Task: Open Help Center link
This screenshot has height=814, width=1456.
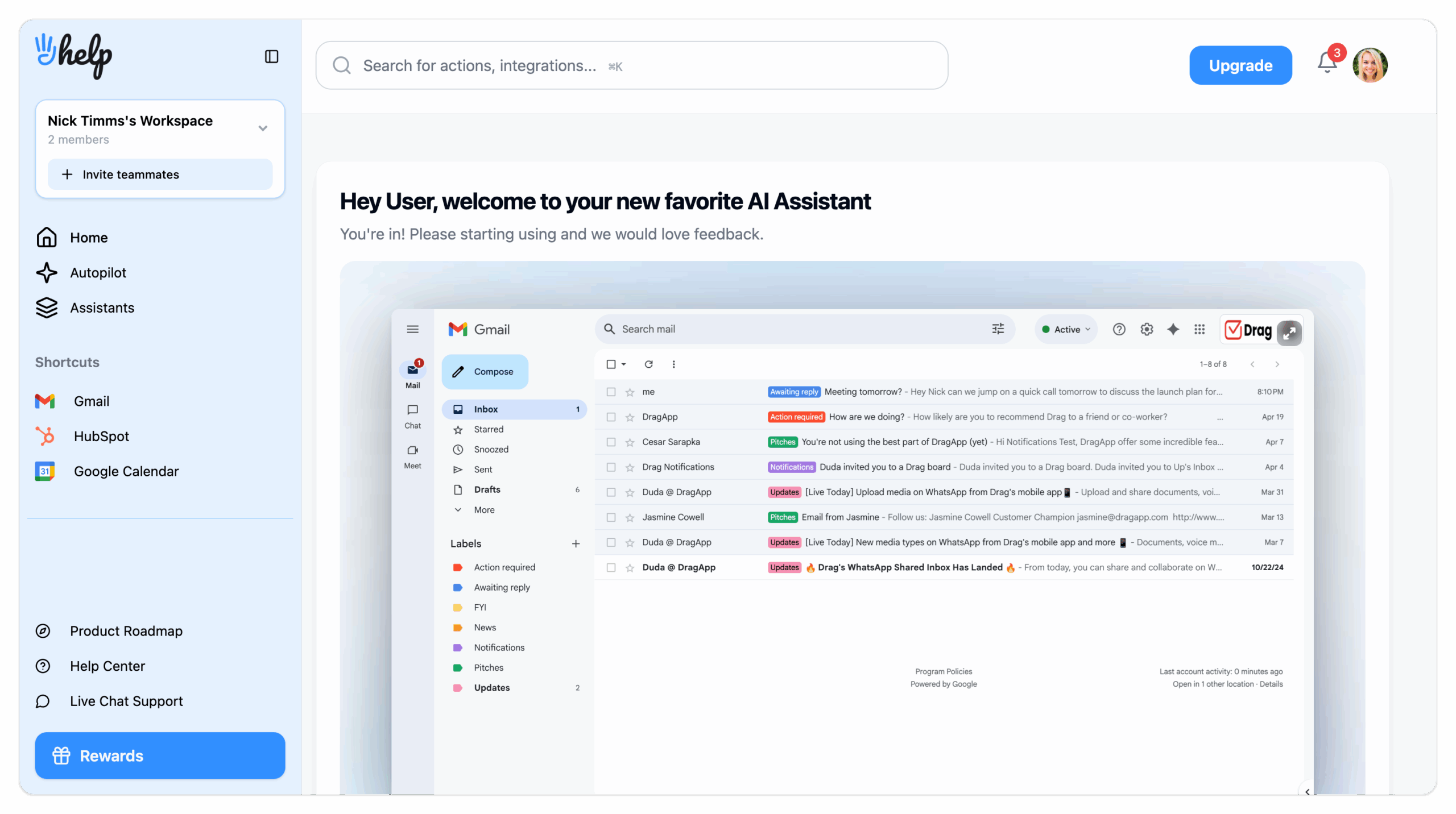Action: coord(90,666)
